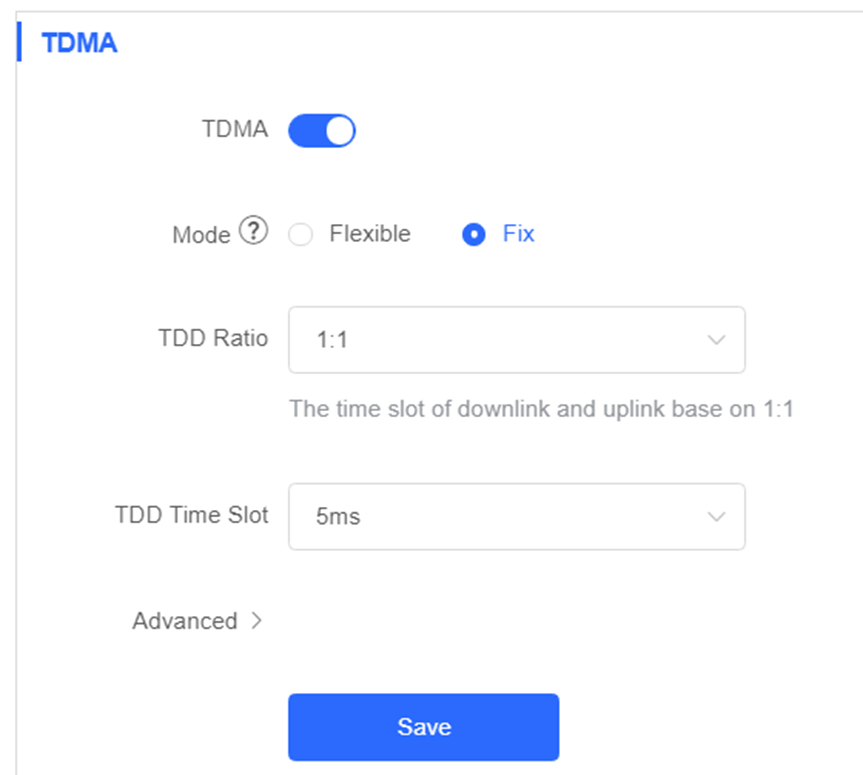Click the TDD Ratio chevron arrow
The width and height of the screenshot is (863, 775).
pyautogui.click(x=716, y=340)
